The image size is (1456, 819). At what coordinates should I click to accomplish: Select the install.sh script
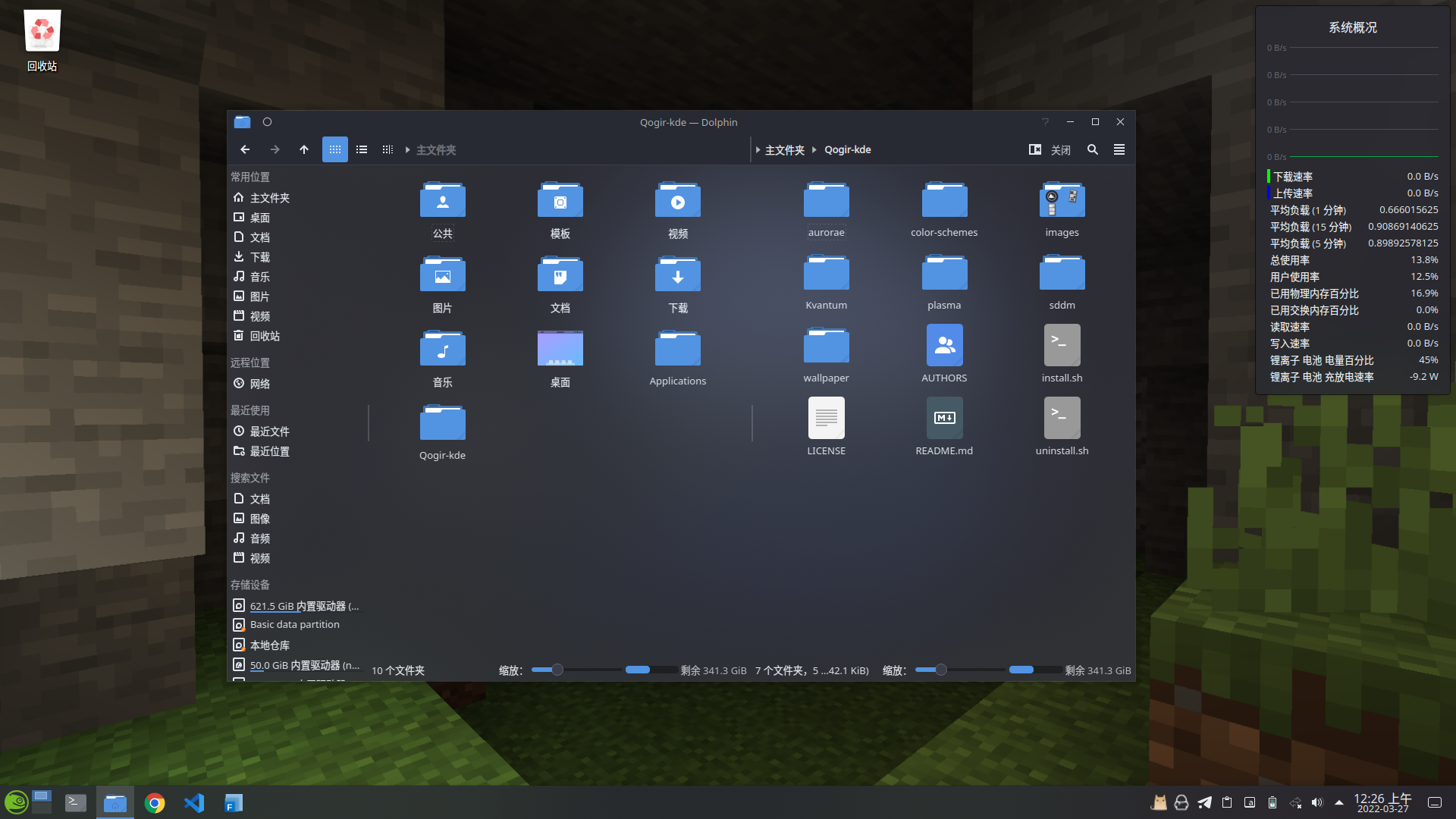click(1062, 345)
